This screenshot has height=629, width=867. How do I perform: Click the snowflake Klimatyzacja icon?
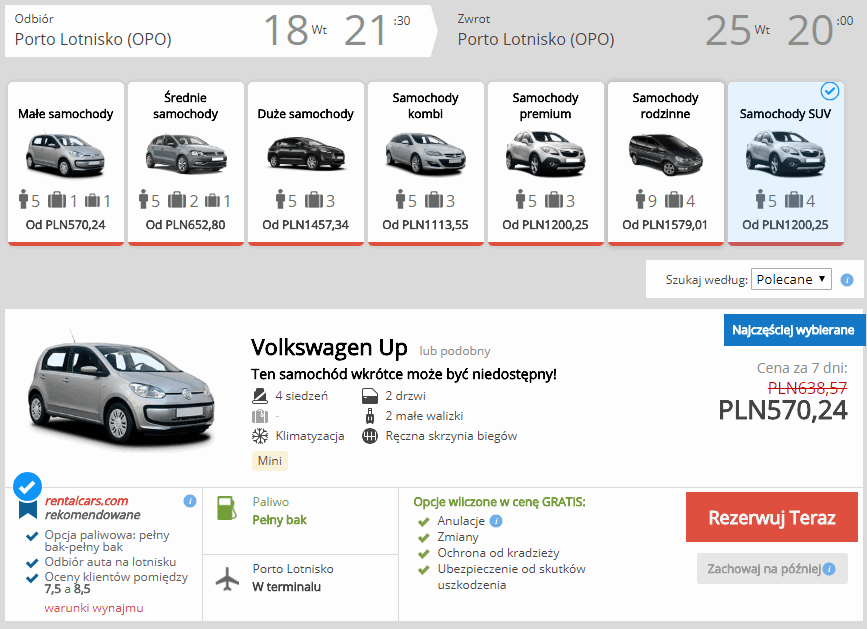tap(260, 436)
